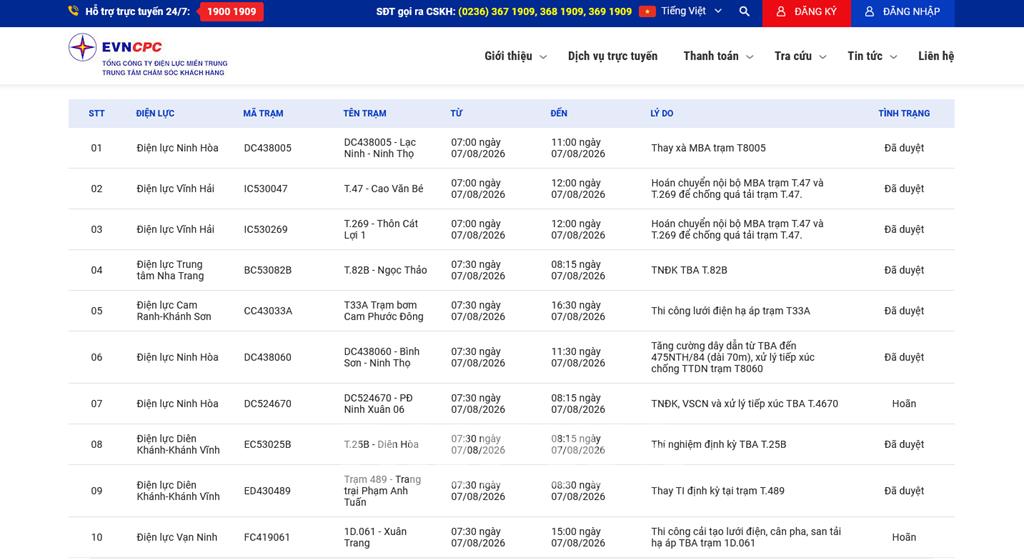Select station code DC438005
Image resolution: width=1024 pixels, height=560 pixels.
(x=268, y=148)
